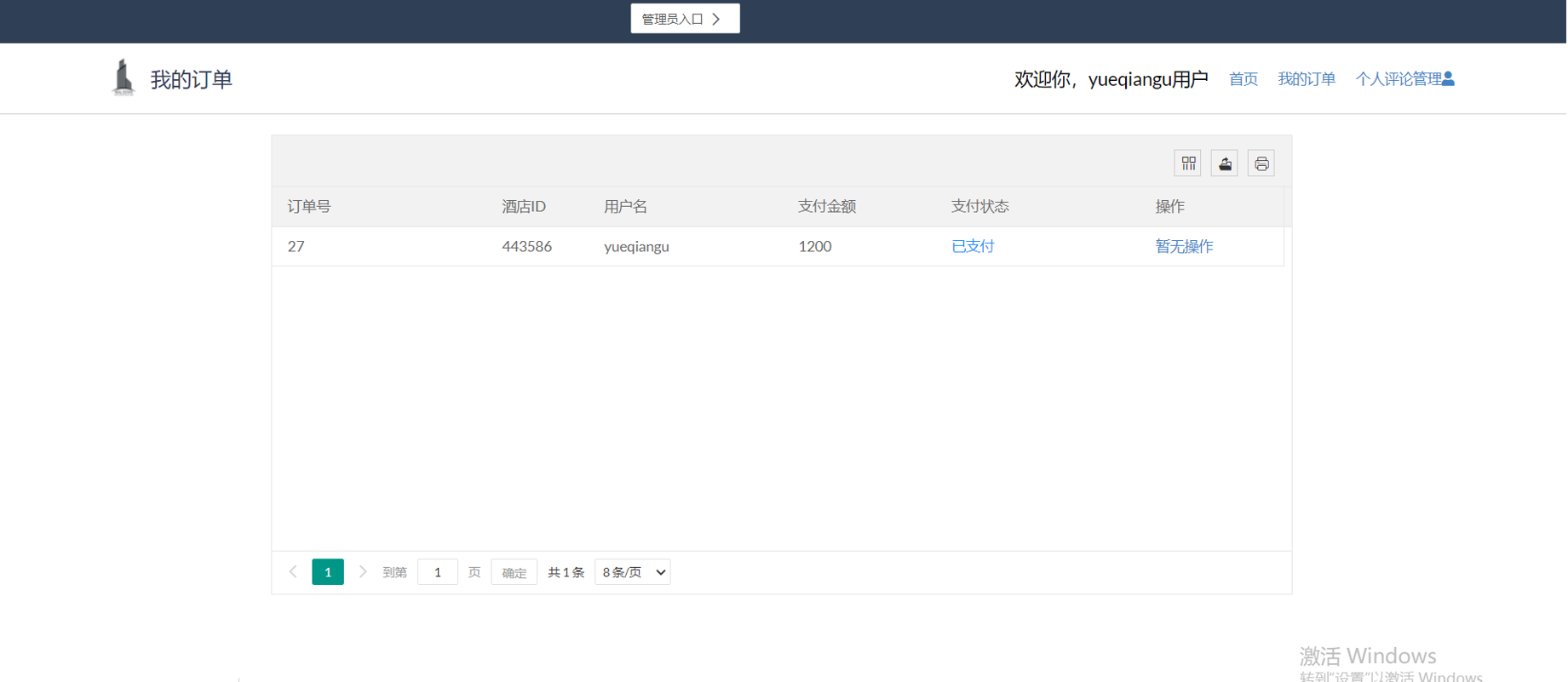Click the jump-to page number field
This screenshot has height=682, width=1568.
438,572
